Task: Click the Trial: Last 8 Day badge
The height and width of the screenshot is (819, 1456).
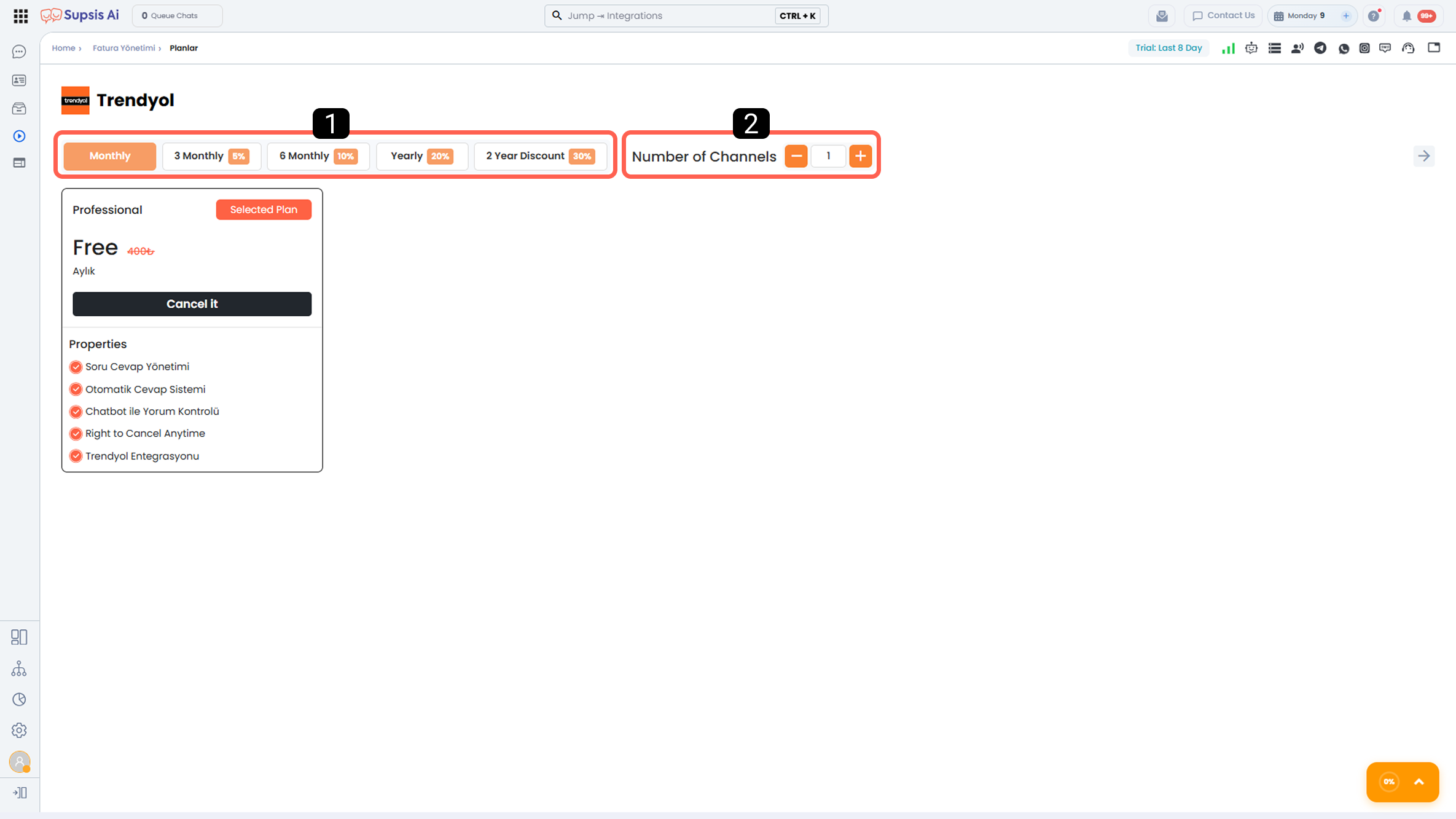Action: [x=1168, y=48]
